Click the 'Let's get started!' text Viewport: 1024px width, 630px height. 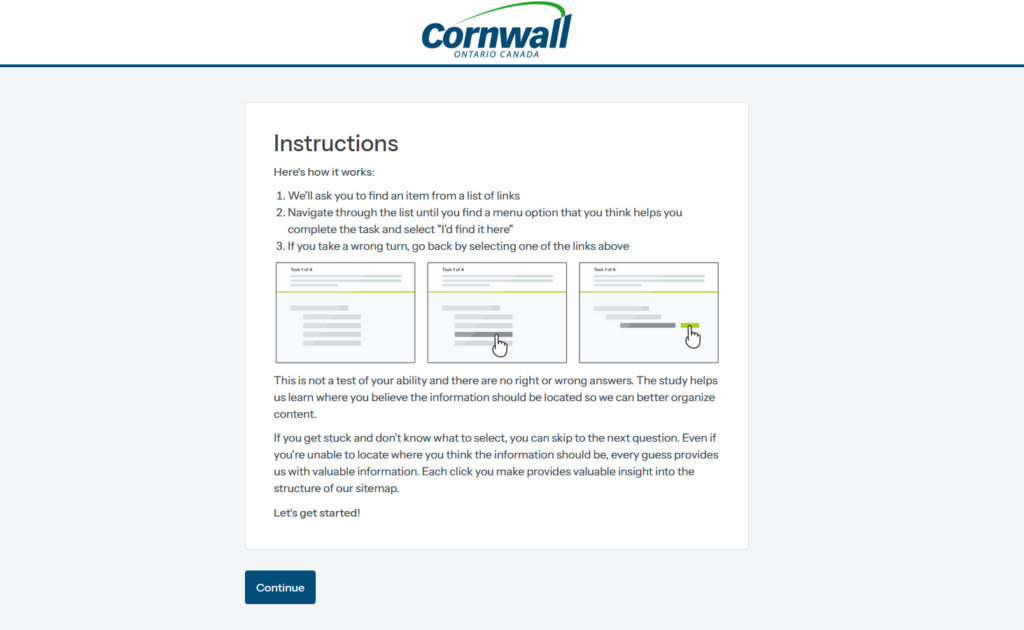(317, 512)
